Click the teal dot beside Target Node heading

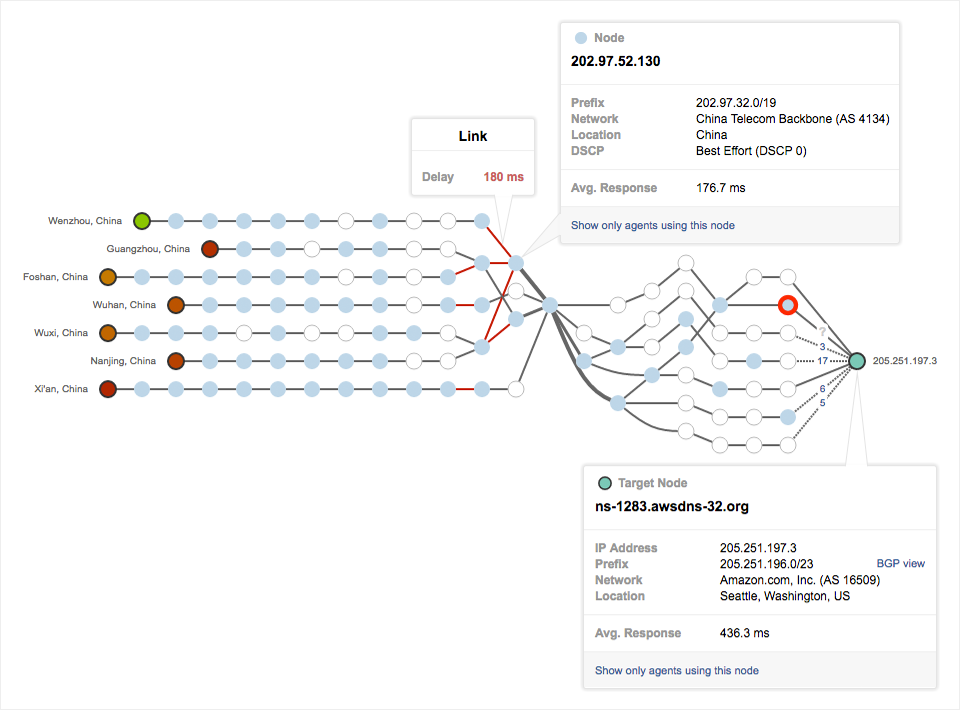pos(604,483)
